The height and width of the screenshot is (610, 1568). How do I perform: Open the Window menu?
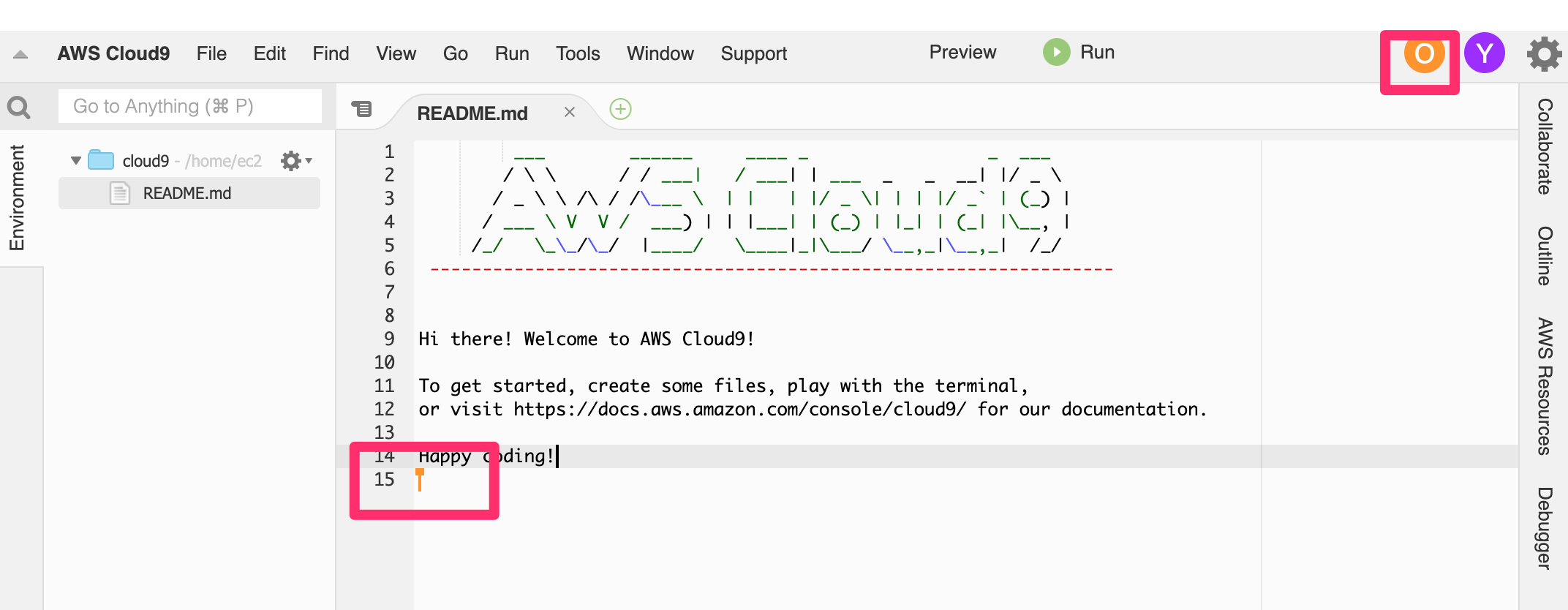660,53
